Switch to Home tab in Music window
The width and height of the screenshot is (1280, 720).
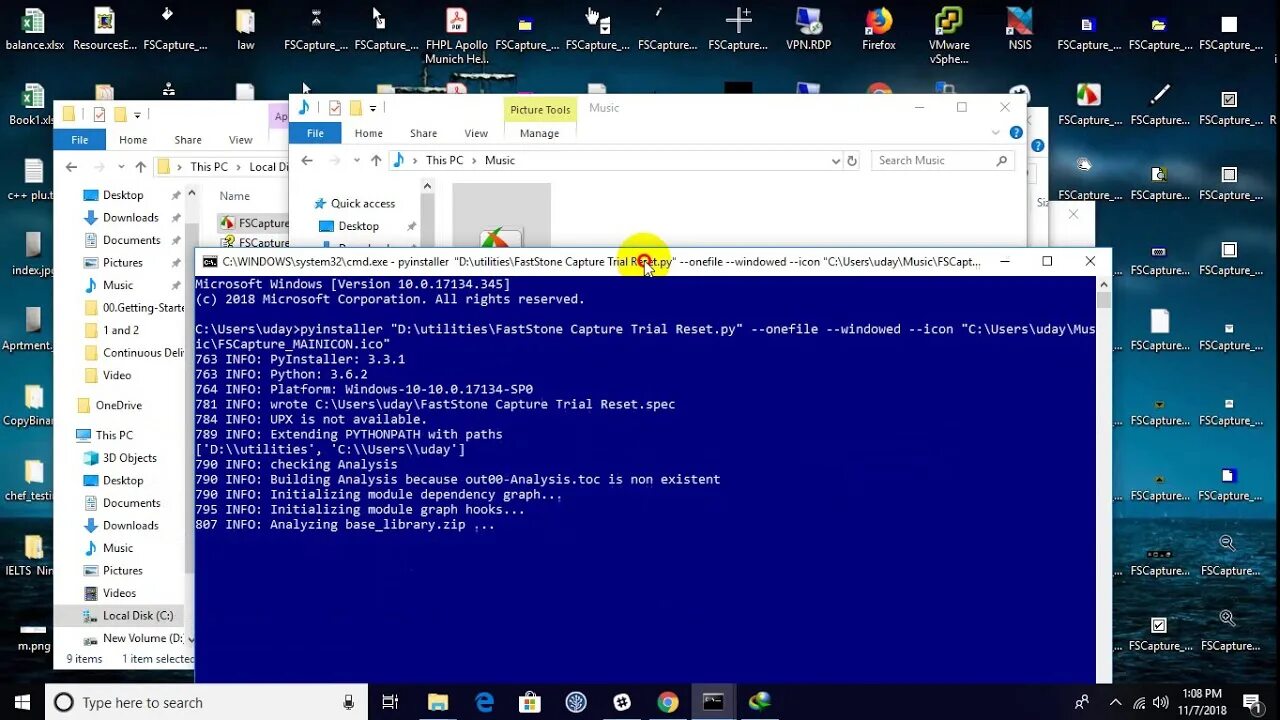(x=368, y=133)
